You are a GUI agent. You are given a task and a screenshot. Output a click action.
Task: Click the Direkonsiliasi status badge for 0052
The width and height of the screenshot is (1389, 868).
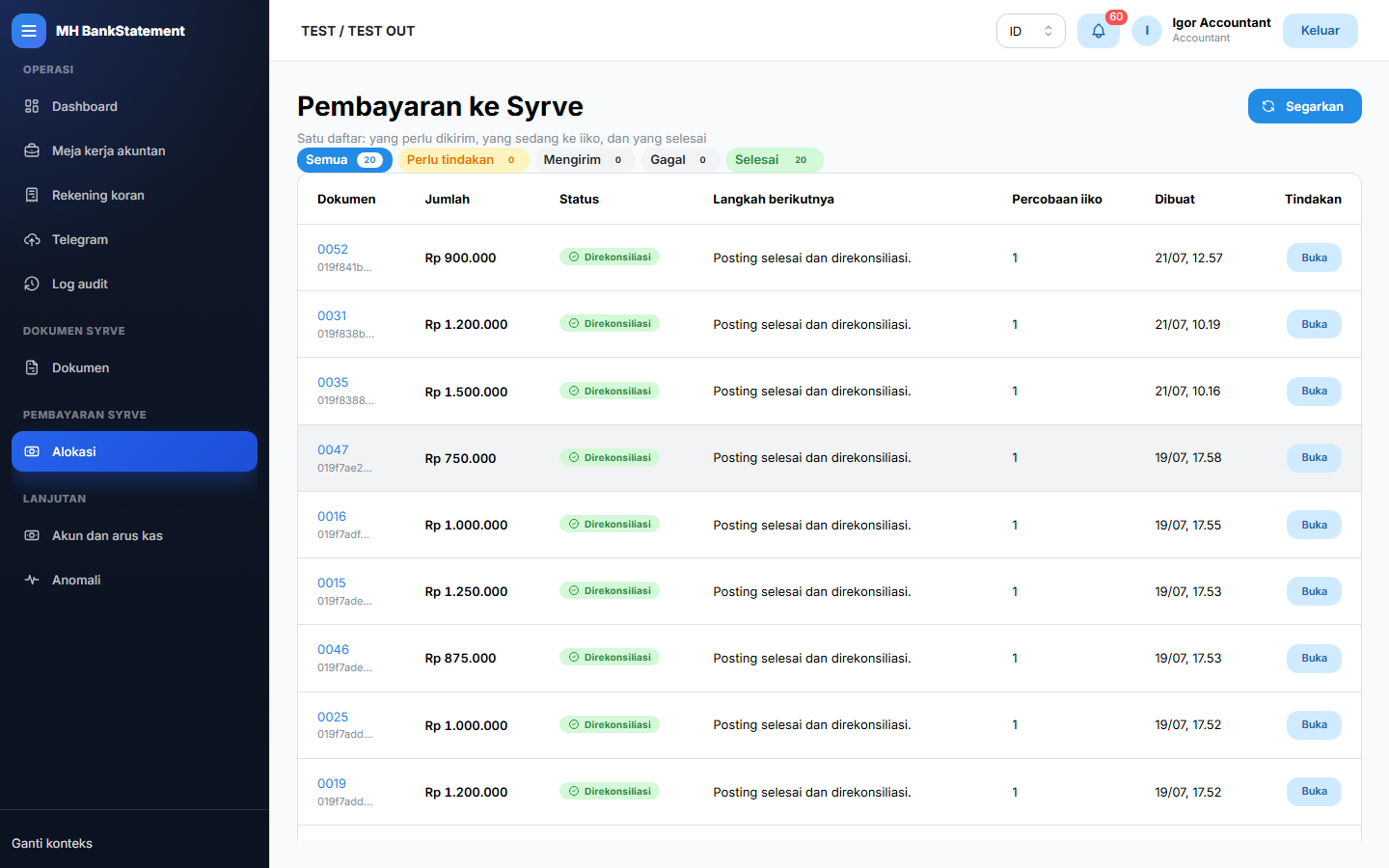click(610, 258)
